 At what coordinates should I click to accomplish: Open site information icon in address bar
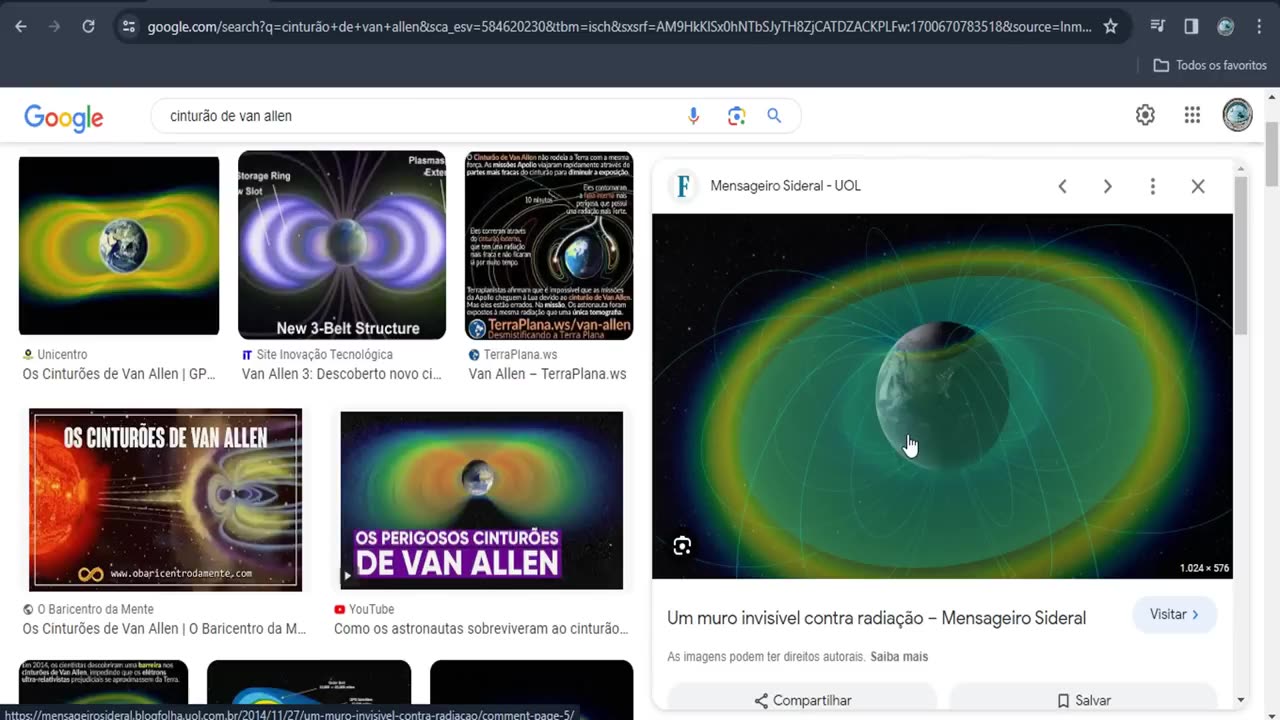pyautogui.click(x=128, y=27)
